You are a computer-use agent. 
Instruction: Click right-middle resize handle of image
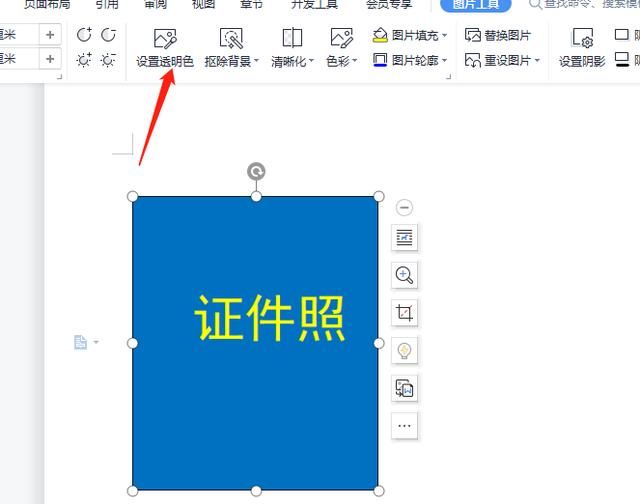point(379,343)
